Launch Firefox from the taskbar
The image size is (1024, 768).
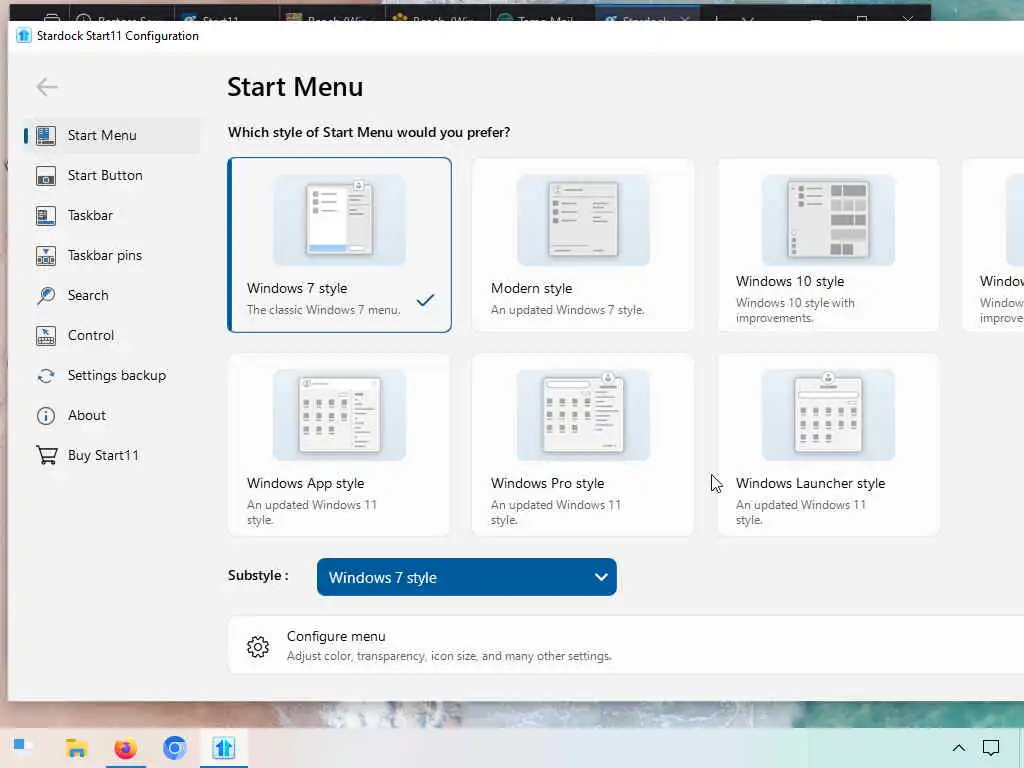tap(125, 748)
